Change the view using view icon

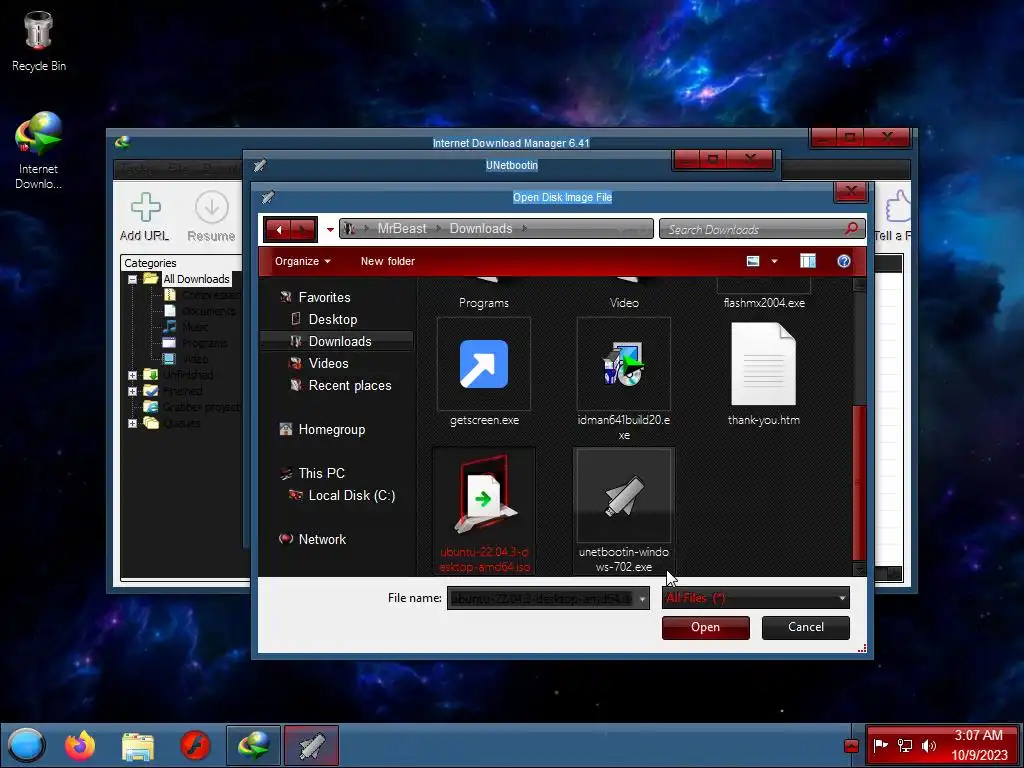753,261
